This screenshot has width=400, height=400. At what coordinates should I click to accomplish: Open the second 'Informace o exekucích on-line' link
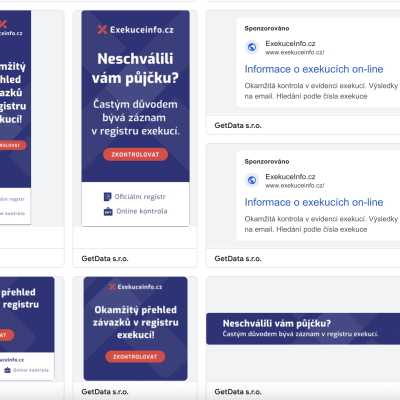coord(314,202)
